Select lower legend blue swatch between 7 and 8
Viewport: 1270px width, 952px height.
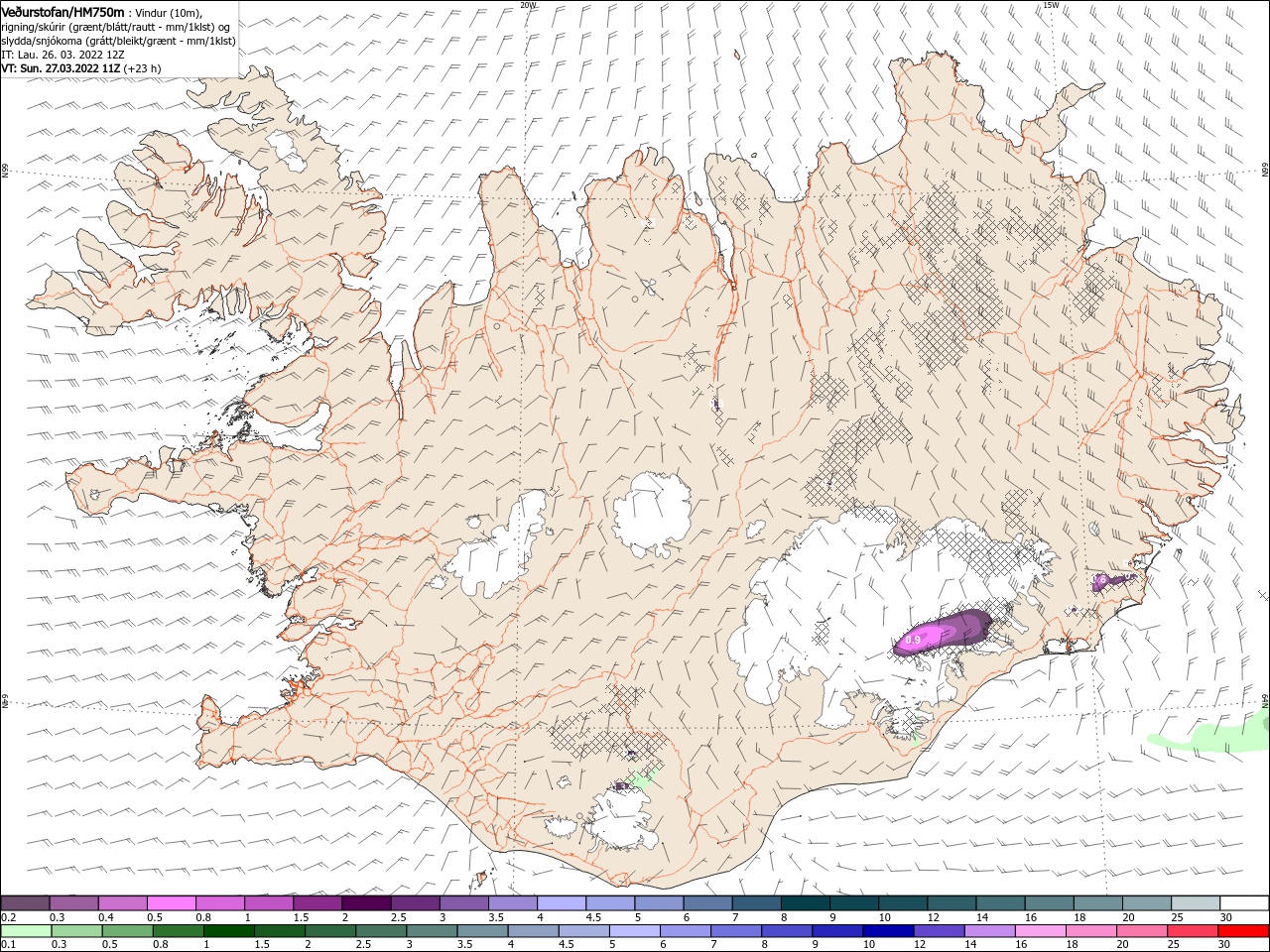pyautogui.click(x=734, y=931)
